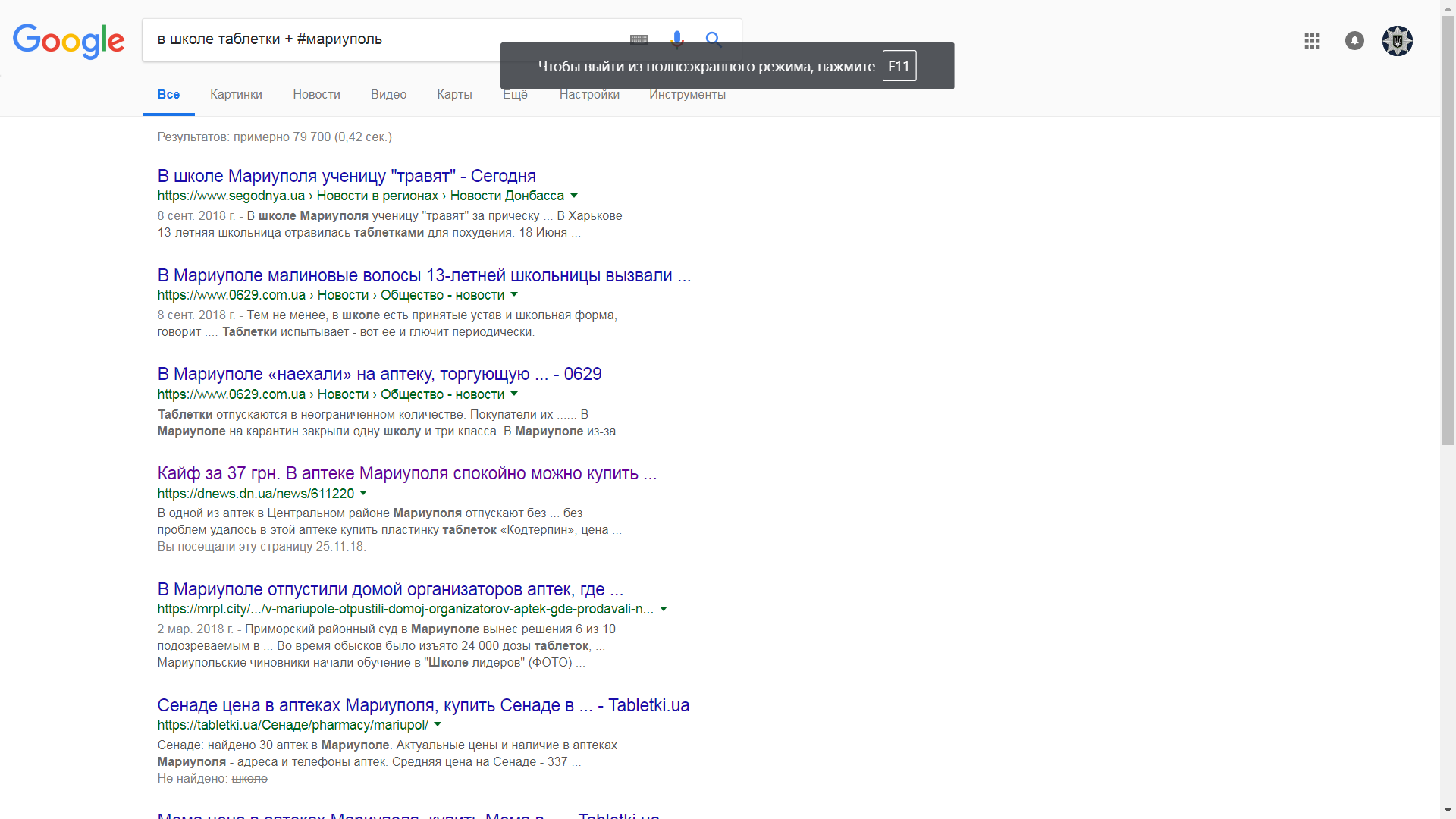Switch to Картинки tab

pyautogui.click(x=236, y=95)
